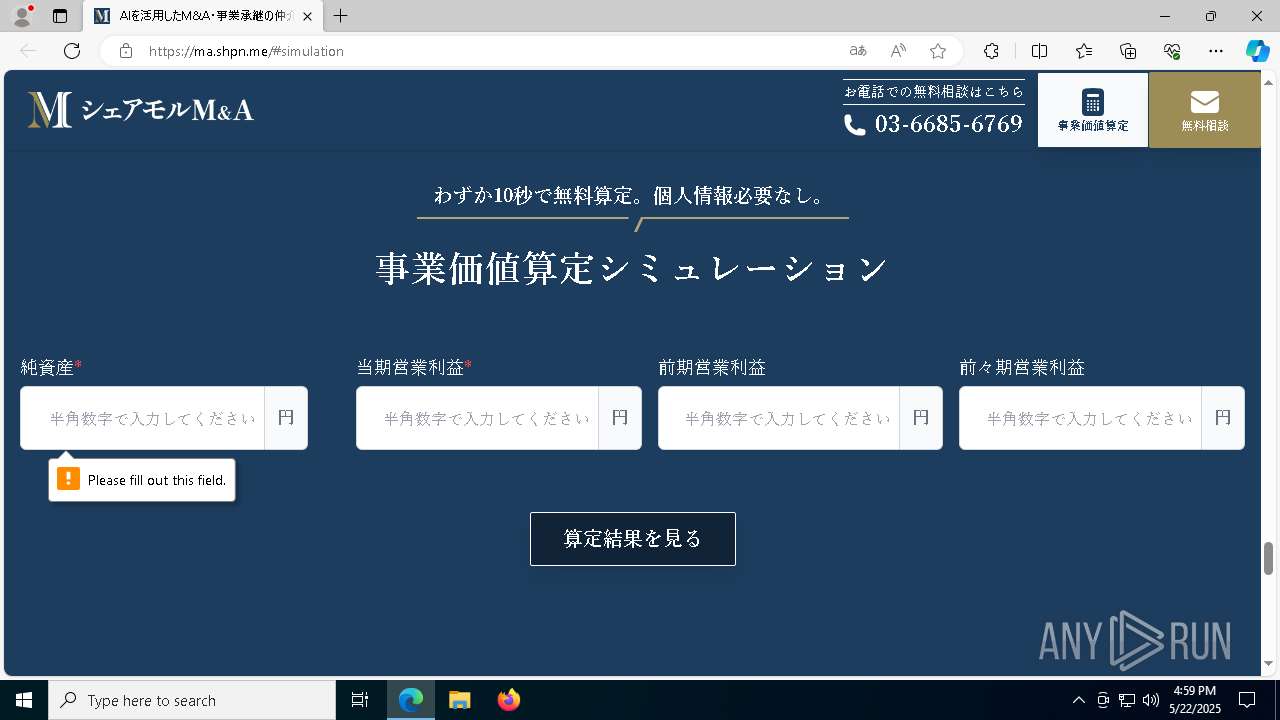Screen dimensions: 1280x720
Task: Open Settings and more menu
Action: pos(1216,51)
